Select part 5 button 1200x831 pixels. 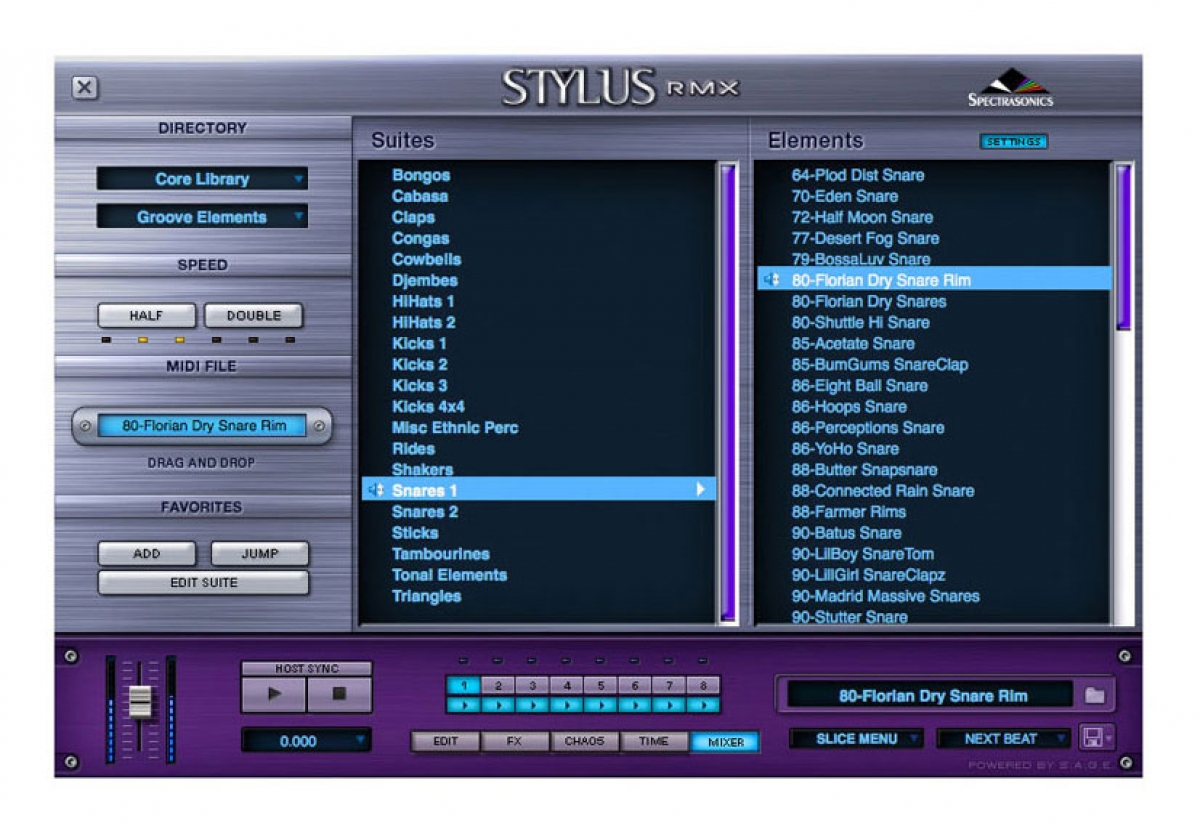600,686
